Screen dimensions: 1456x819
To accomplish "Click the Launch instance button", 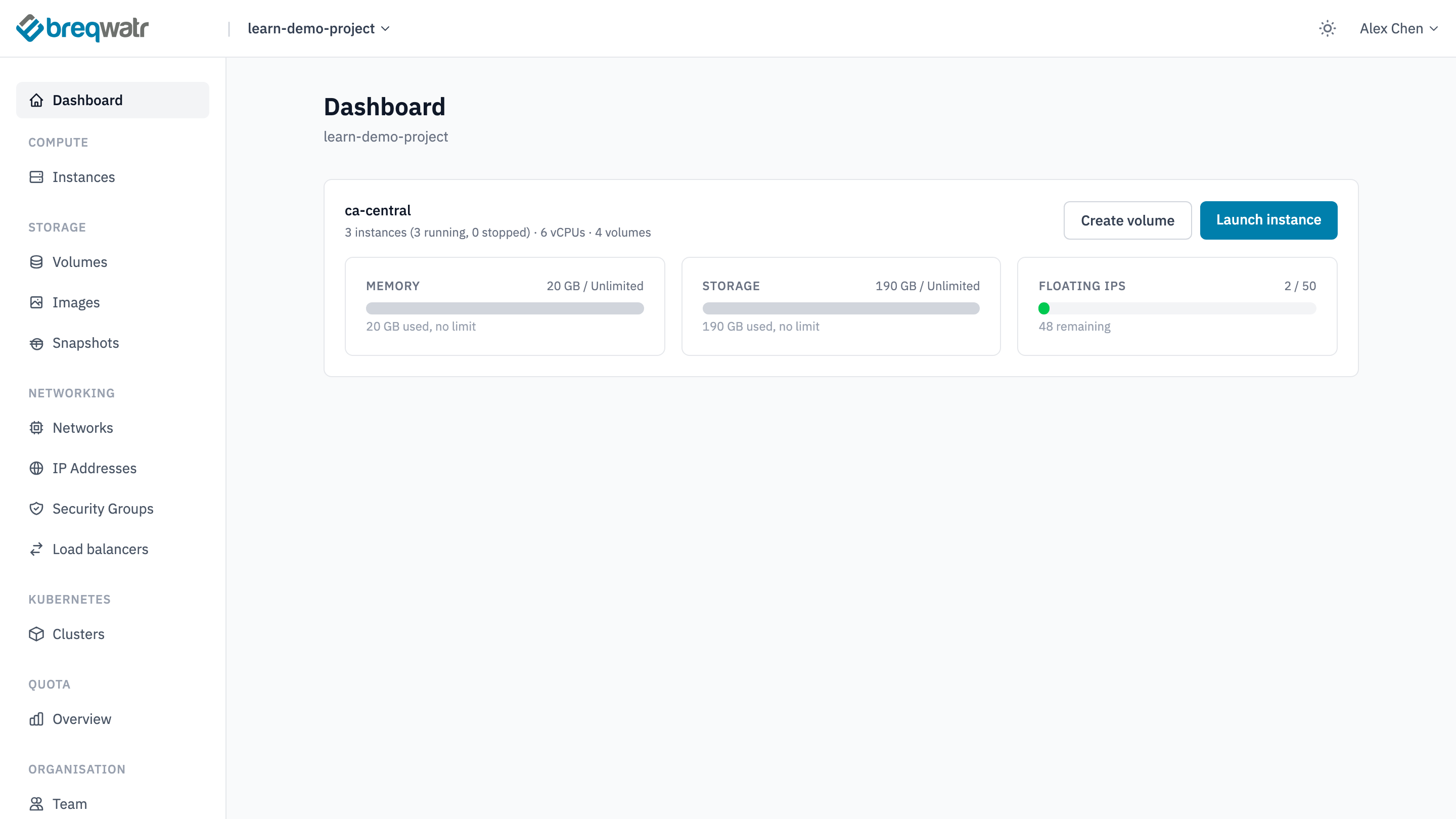I will pos(1268,220).
